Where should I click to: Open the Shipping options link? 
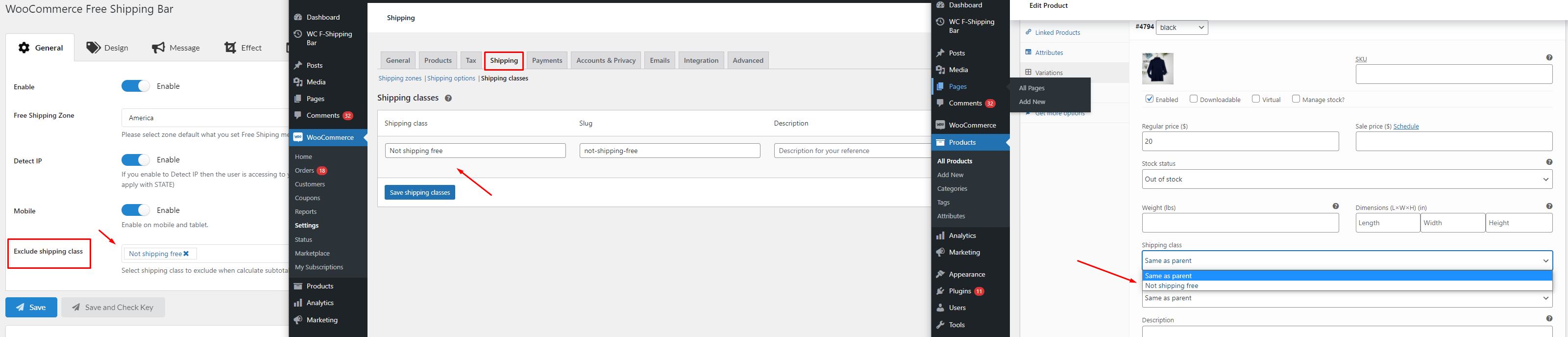(451, 78)
